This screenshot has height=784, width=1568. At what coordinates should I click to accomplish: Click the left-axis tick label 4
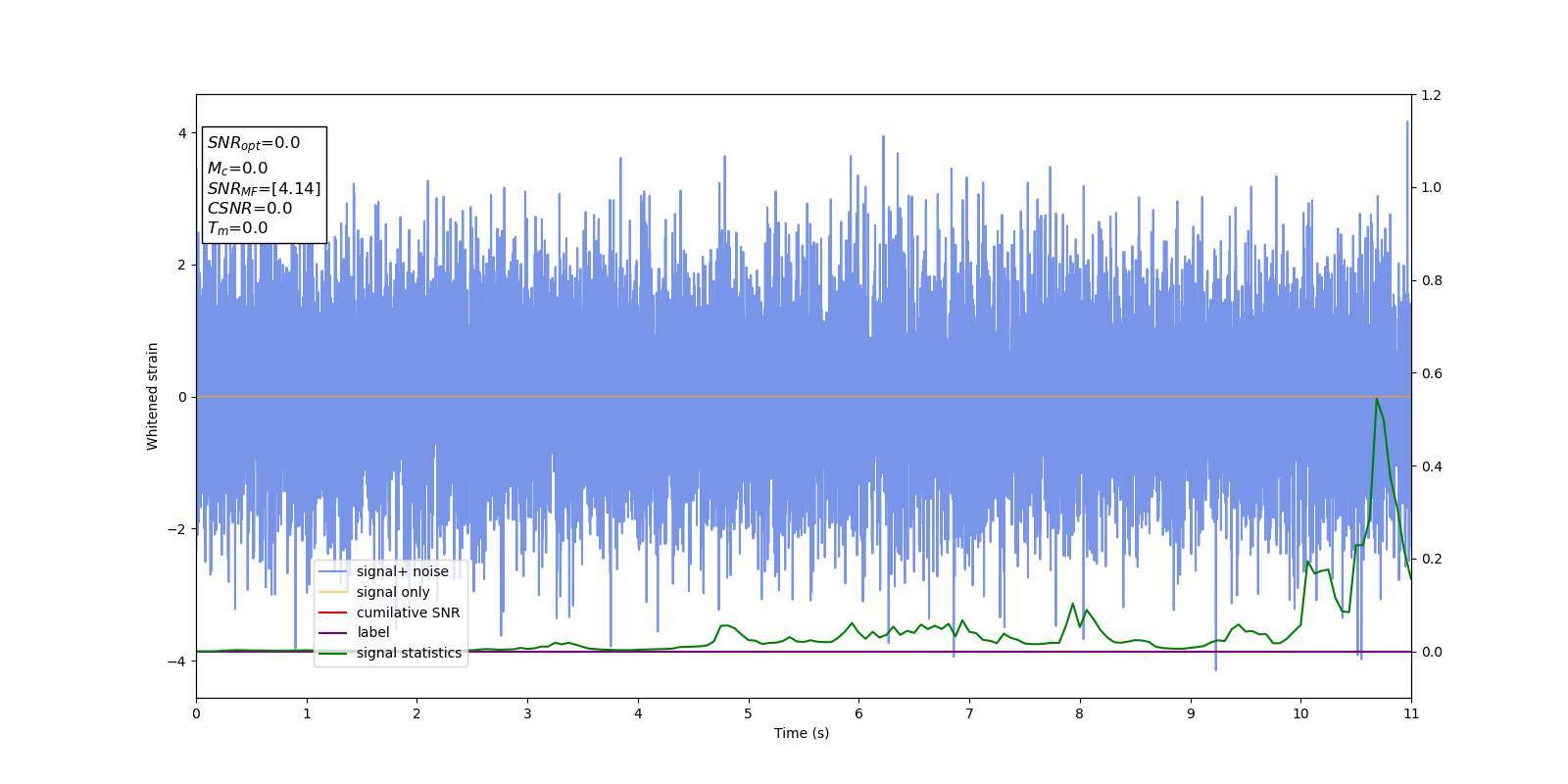[182, 133]
